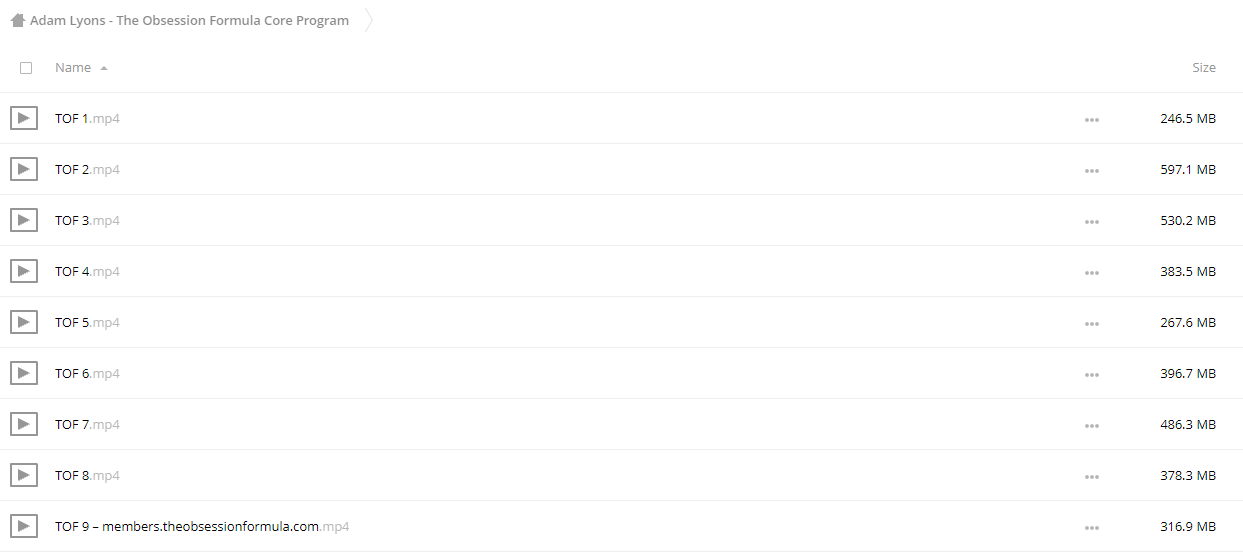Screen dimensions: 1243x552
Task: Open more options for TOF 6.mp4
Action: pos(1091,375)
